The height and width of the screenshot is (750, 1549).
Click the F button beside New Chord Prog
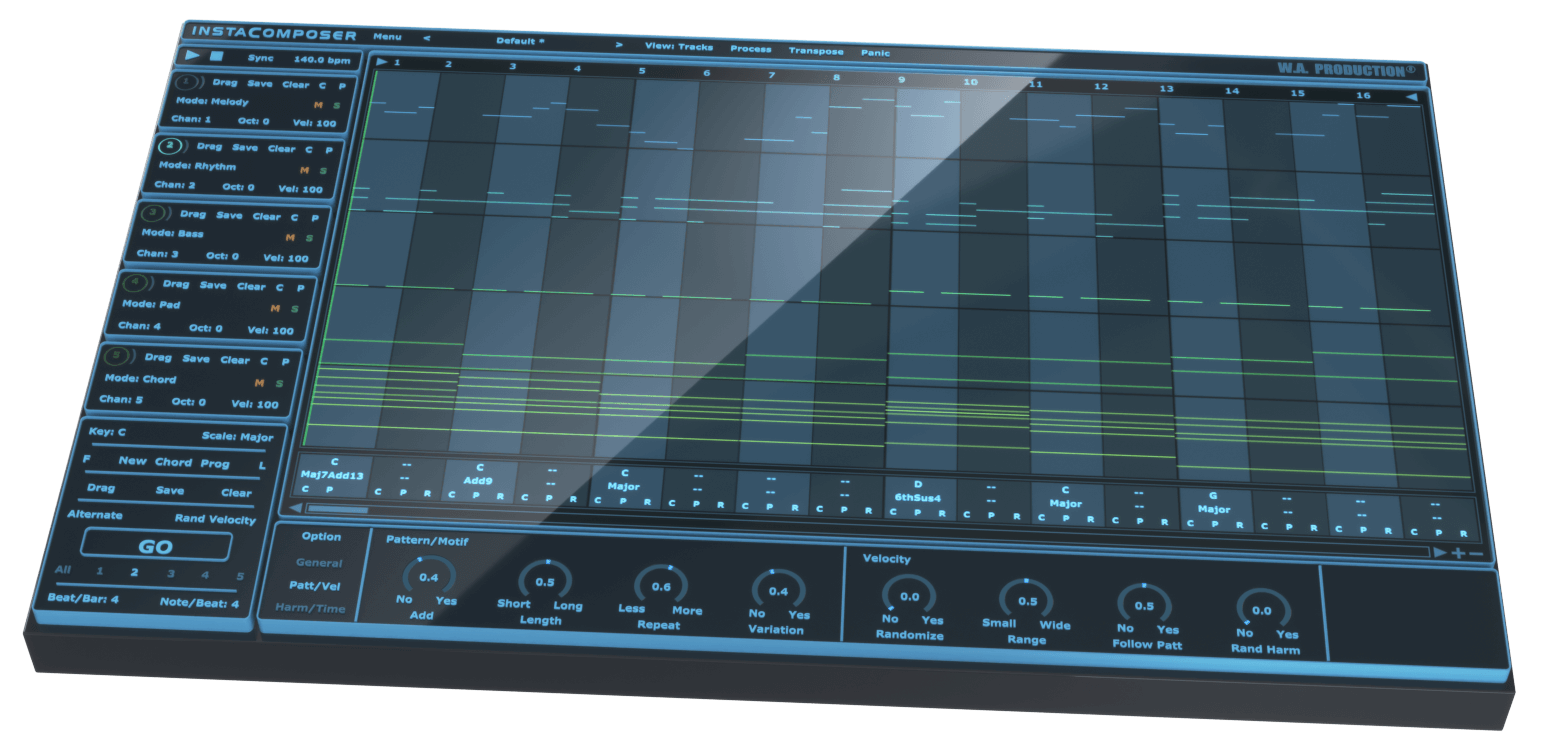point(87,460)
